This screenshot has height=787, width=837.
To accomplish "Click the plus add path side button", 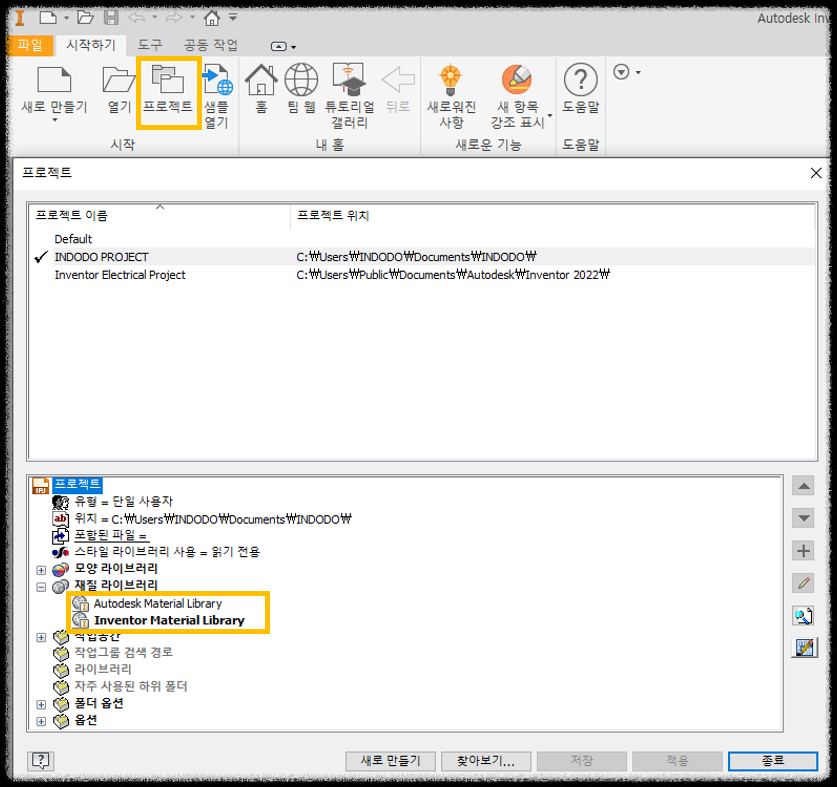I will (x=803, y=550).
